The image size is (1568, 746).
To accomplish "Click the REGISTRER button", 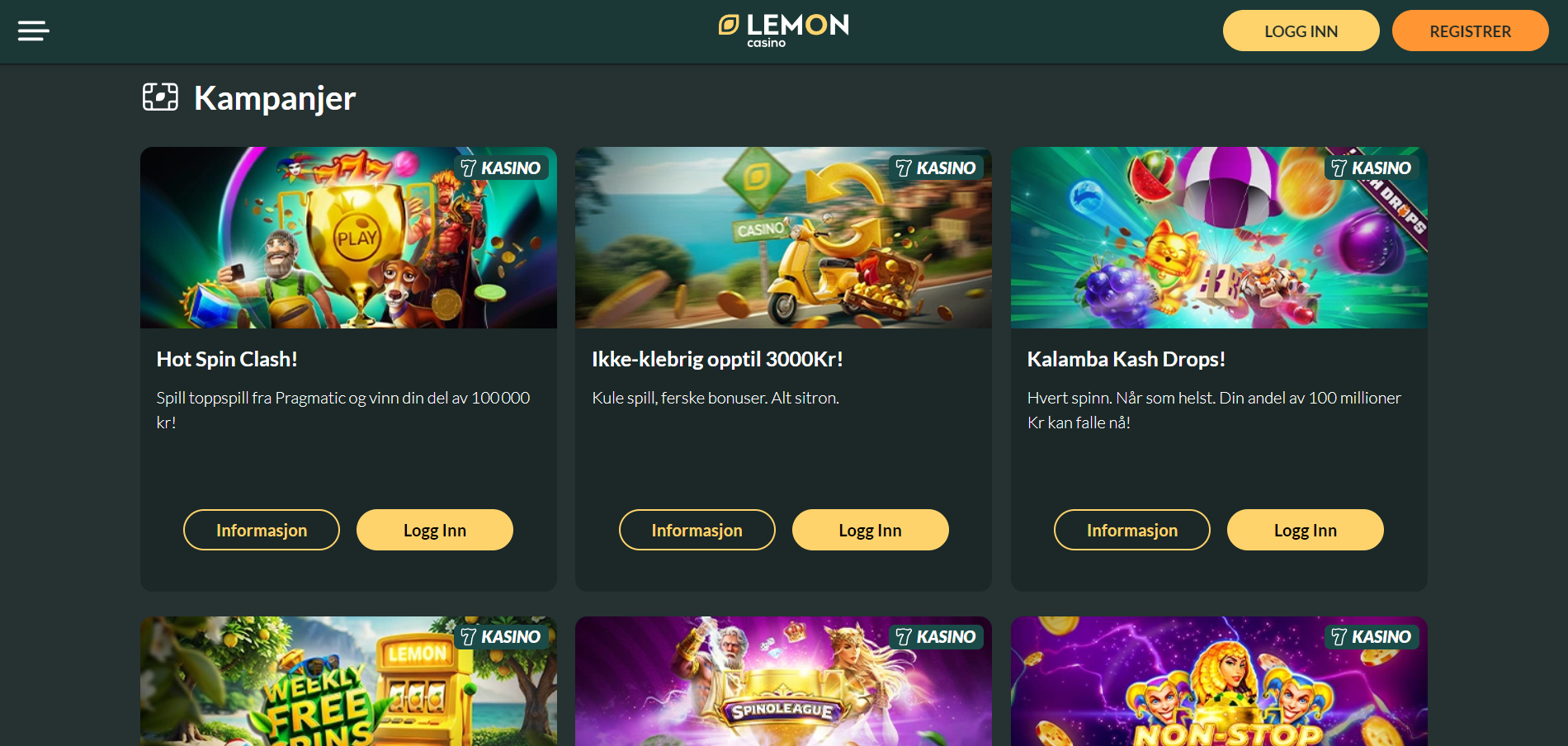I will [x=1470, y=31].
